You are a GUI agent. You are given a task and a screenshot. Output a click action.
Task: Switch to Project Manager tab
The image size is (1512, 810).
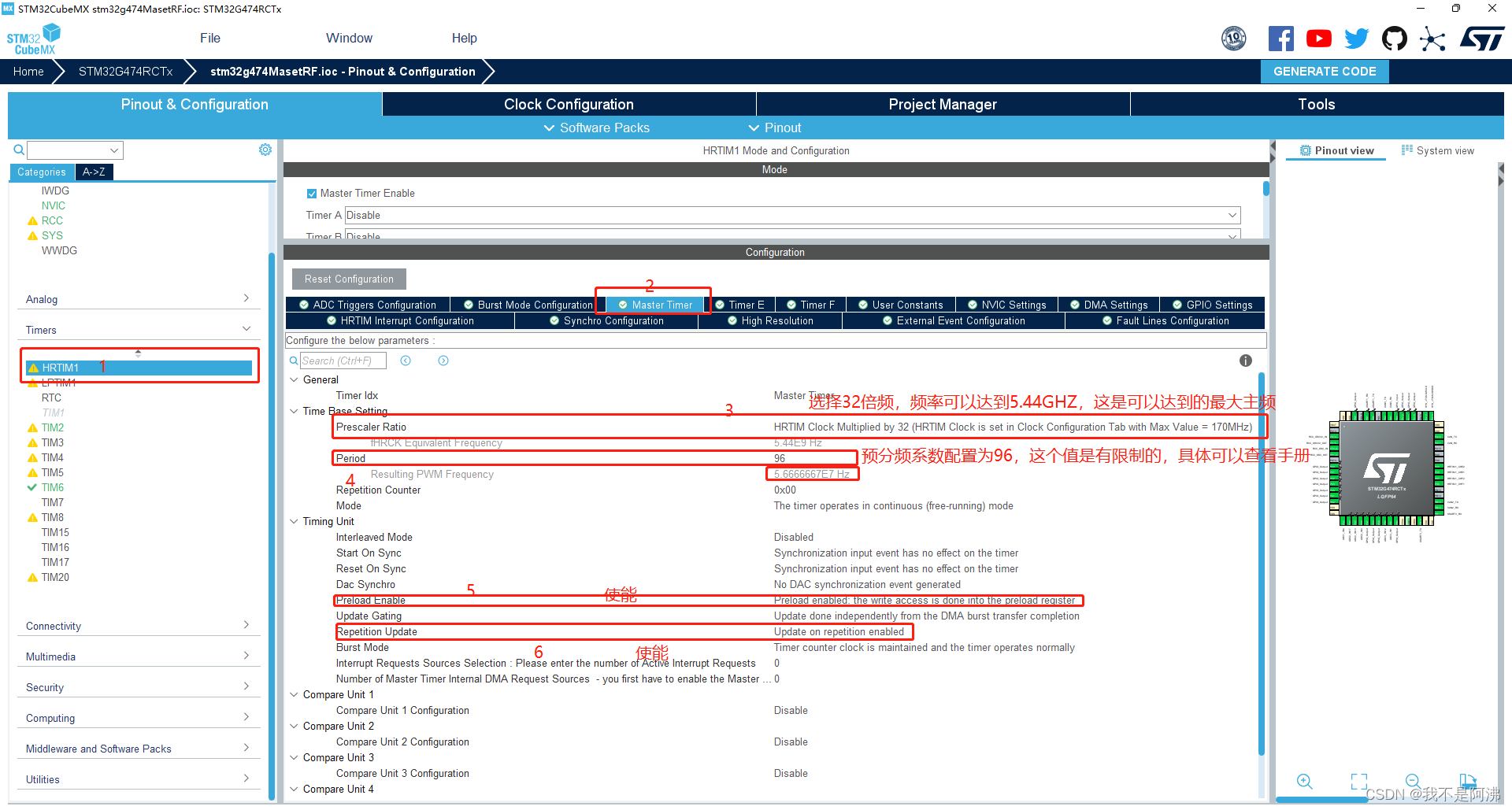tap(943, 104)
